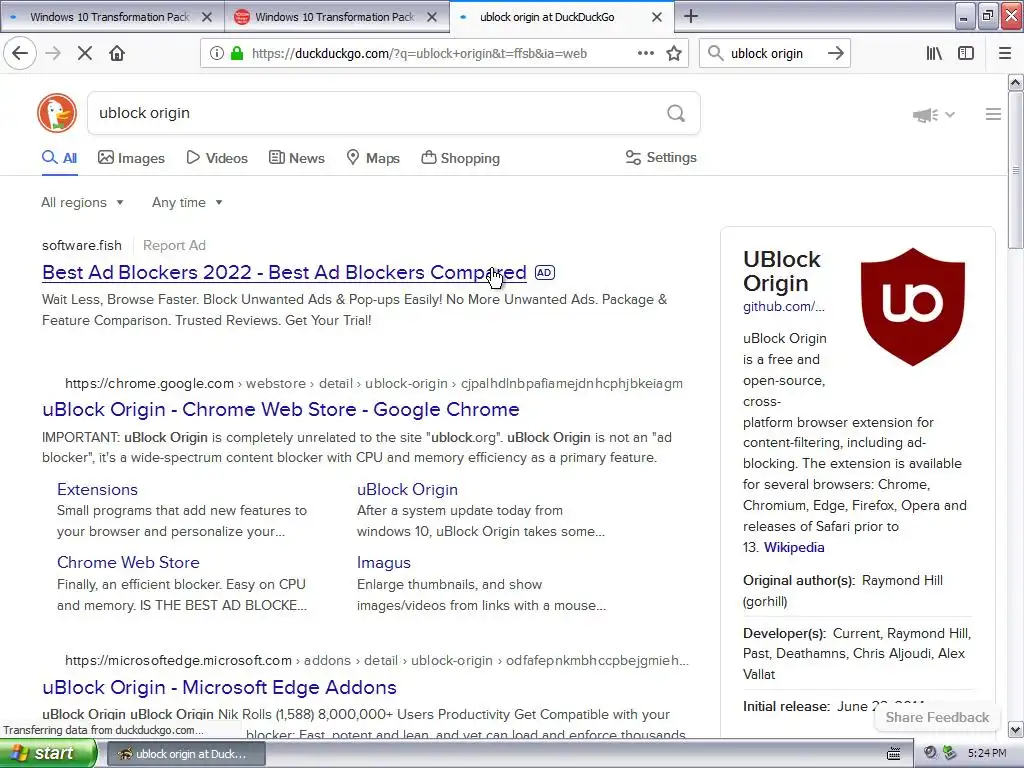Screen dimensions: 1024x768
Task: Select the Shopping results tab
Action: click(x=460, y=158)
